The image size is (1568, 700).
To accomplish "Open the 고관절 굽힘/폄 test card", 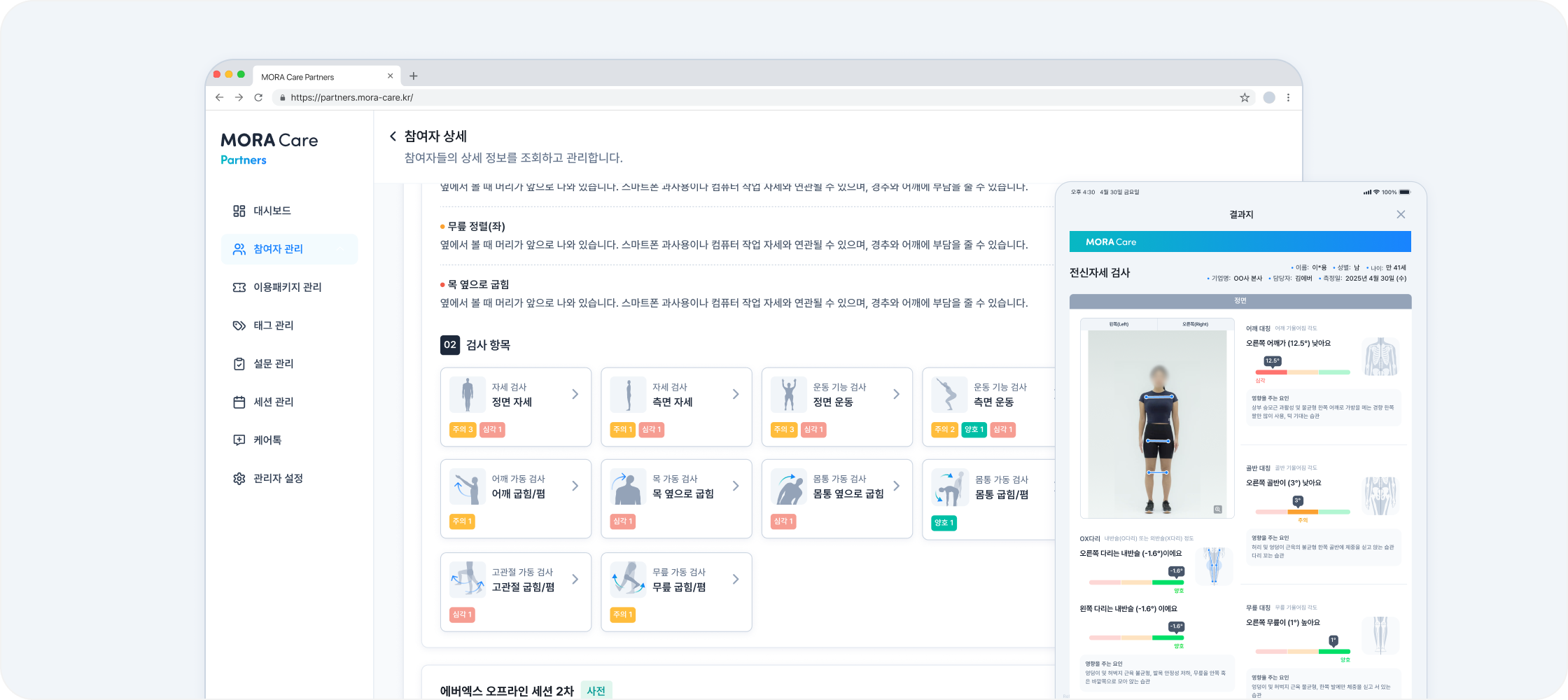I will [x=516, y=592].
